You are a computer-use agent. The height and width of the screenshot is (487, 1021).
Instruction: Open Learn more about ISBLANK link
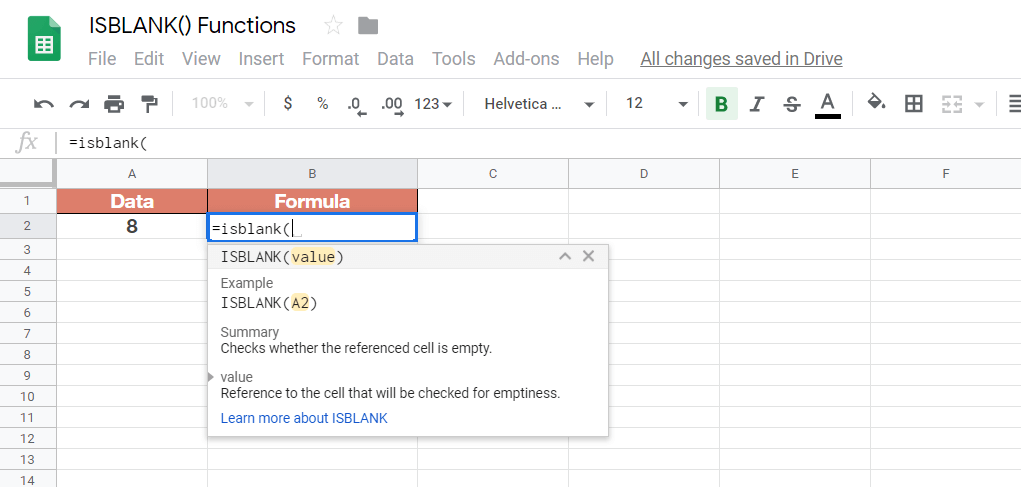(304, 418)
